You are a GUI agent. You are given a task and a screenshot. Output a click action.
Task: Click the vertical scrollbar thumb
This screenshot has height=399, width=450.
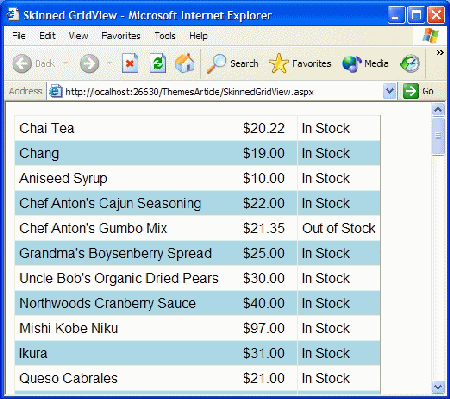[x=438, y=136]
